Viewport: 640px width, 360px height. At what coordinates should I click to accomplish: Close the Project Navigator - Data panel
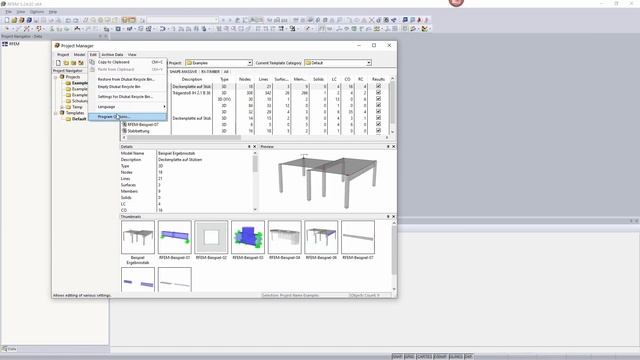coord(106,36)
